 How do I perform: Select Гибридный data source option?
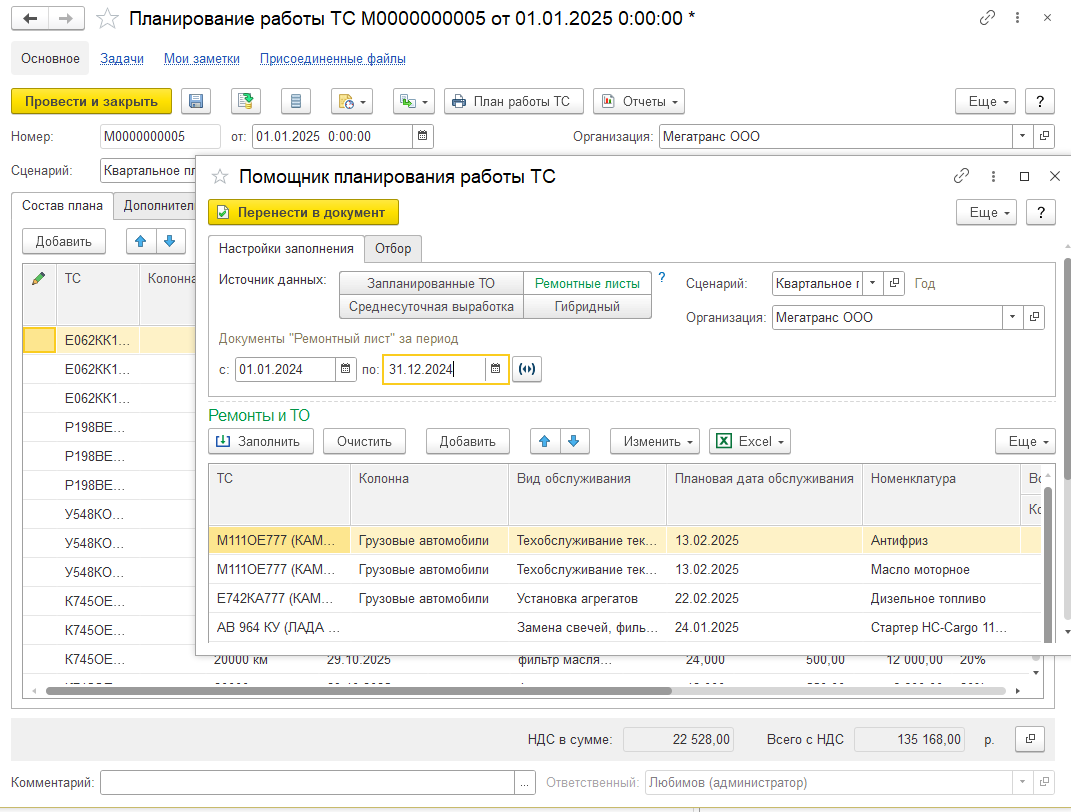[587, 307]
